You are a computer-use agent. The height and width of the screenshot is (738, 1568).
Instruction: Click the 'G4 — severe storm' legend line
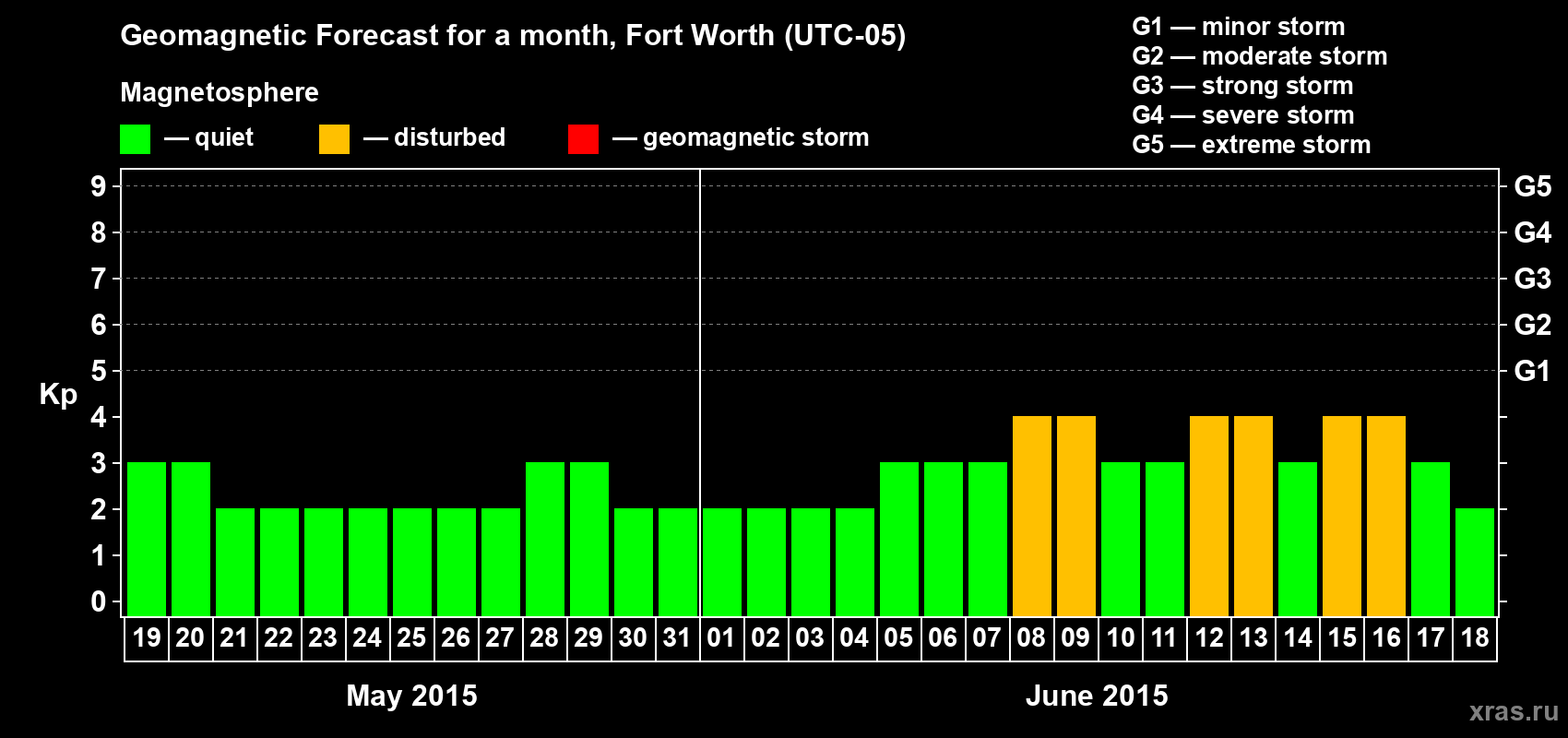point(1243,115)
